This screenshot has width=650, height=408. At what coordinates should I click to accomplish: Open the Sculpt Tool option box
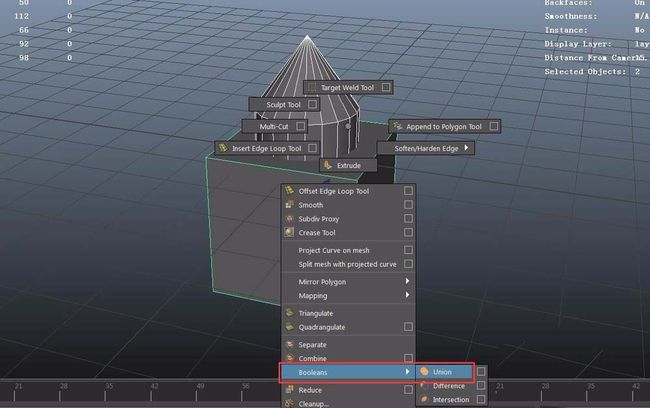point(312,104)
